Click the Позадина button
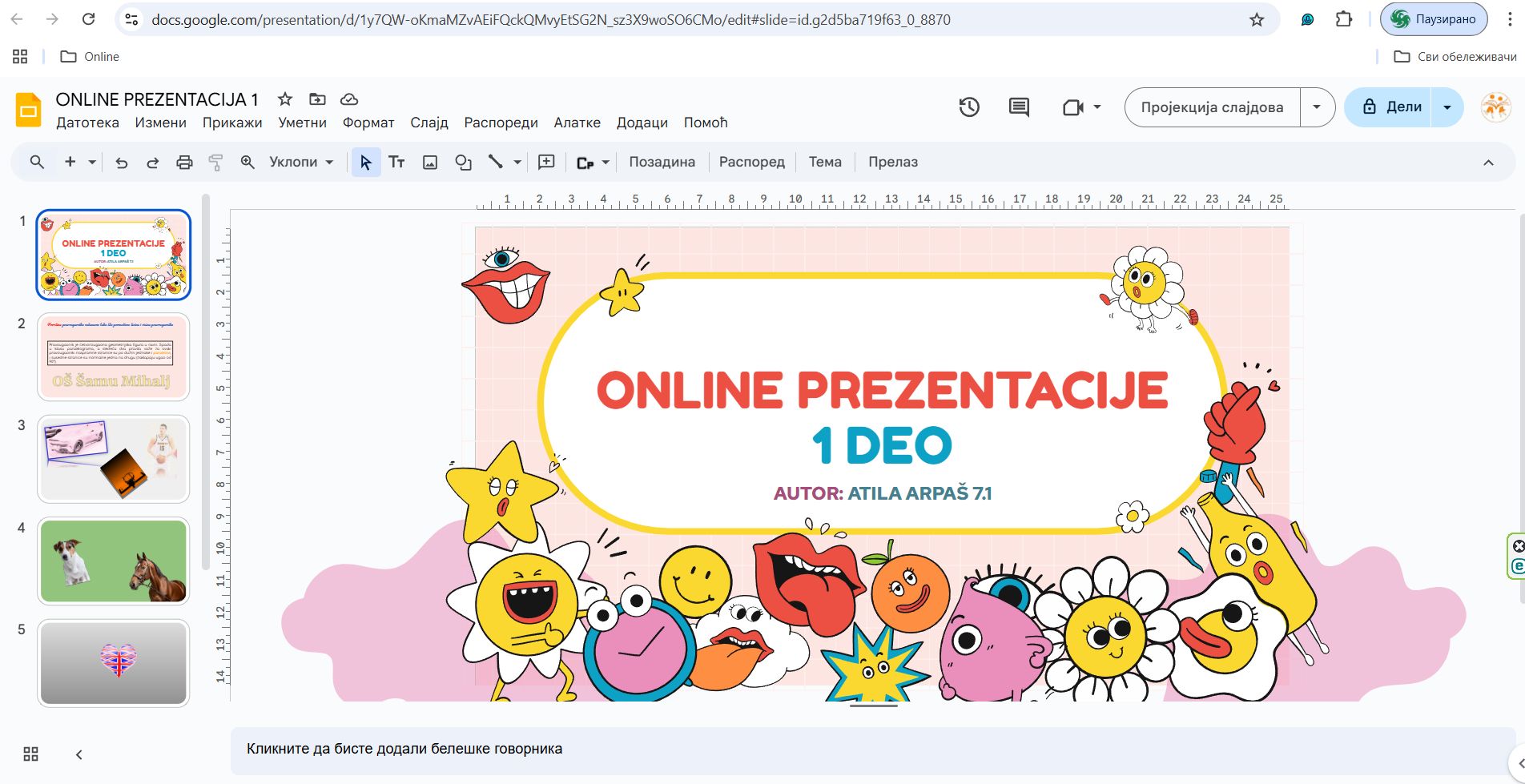The width and height of the screenshot is (1525, 784). tap(662, 163)
